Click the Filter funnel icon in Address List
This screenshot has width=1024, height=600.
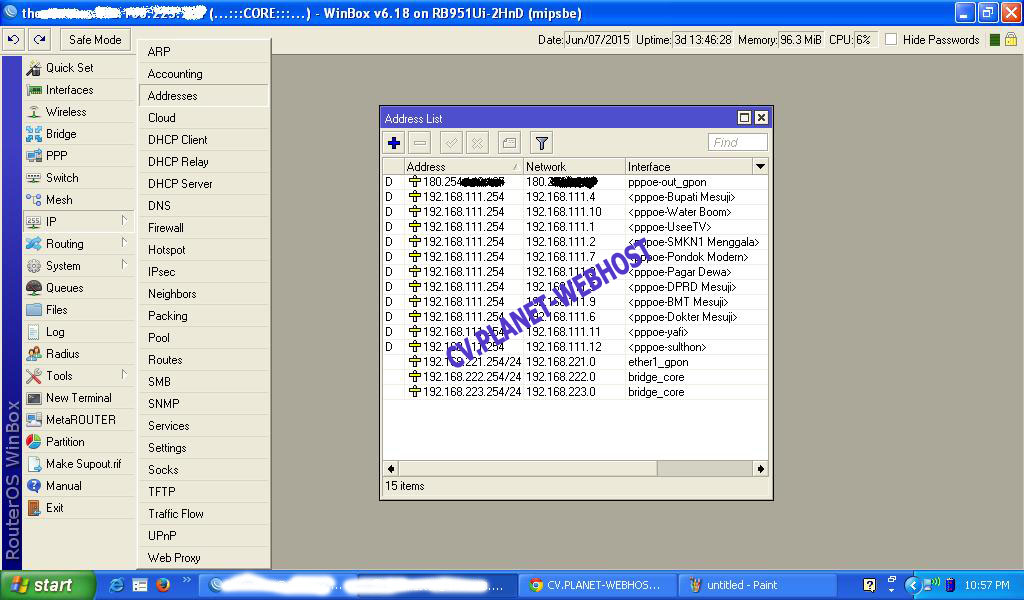point(541,143)
